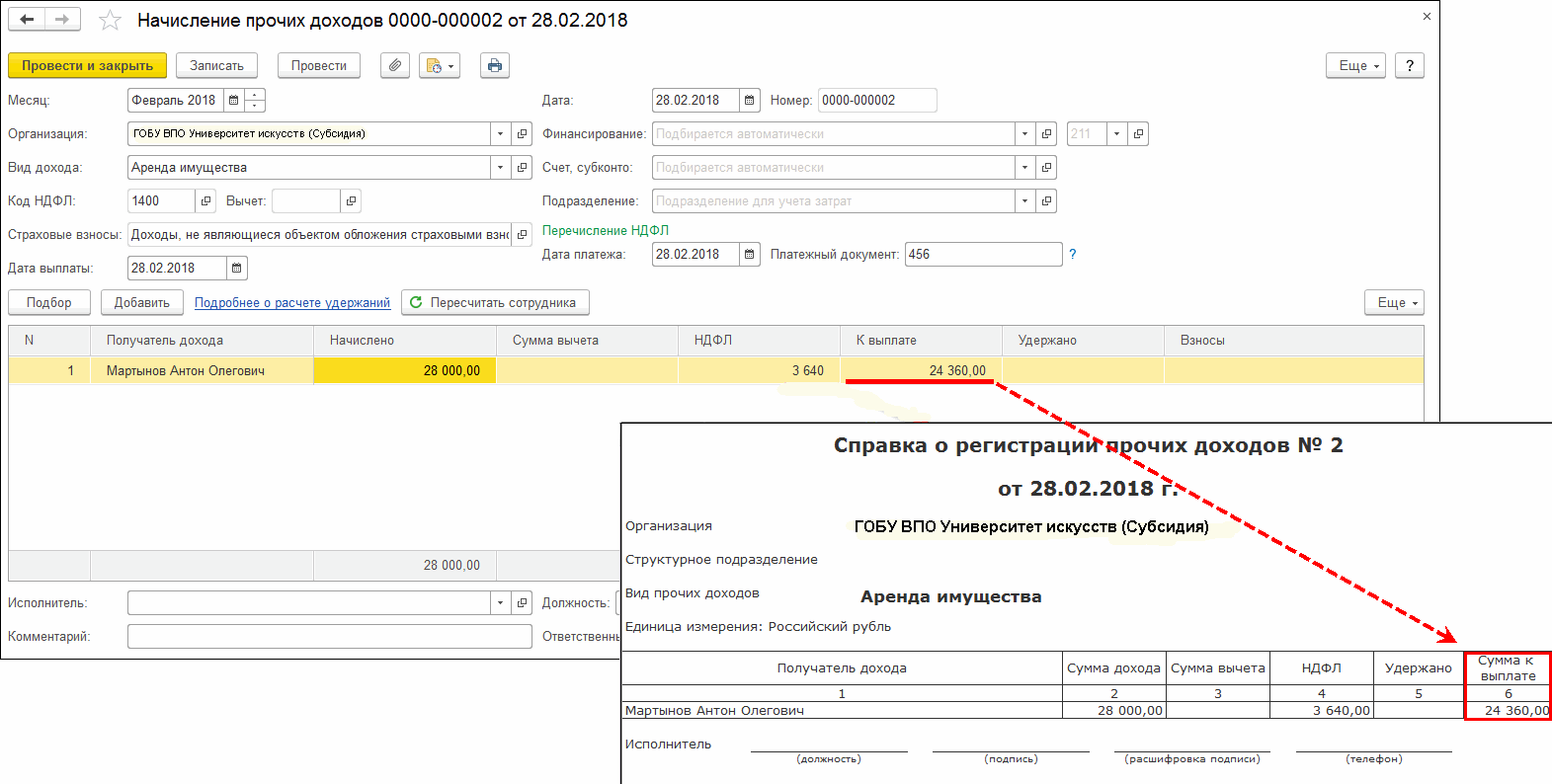Expand the Финансирование dropdown

1025,133
